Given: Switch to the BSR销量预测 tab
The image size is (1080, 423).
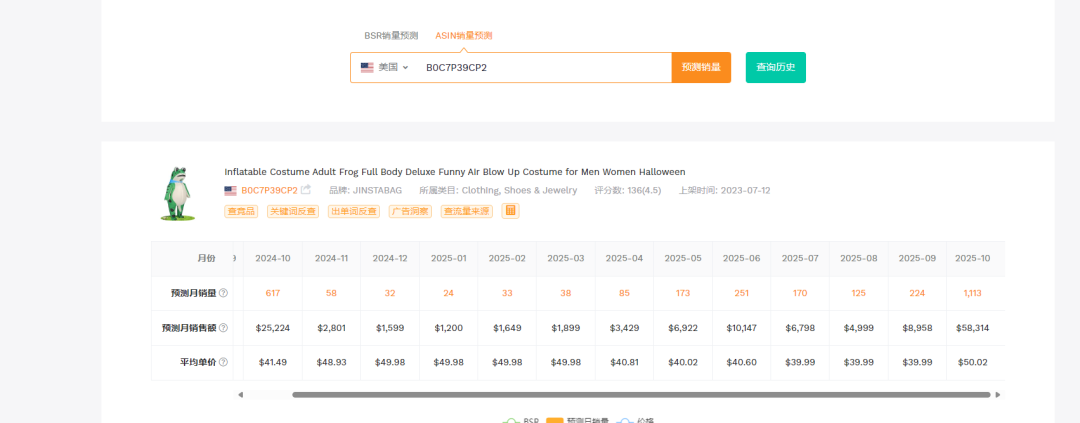Looking at the screenshot, I should pos(391,35).
